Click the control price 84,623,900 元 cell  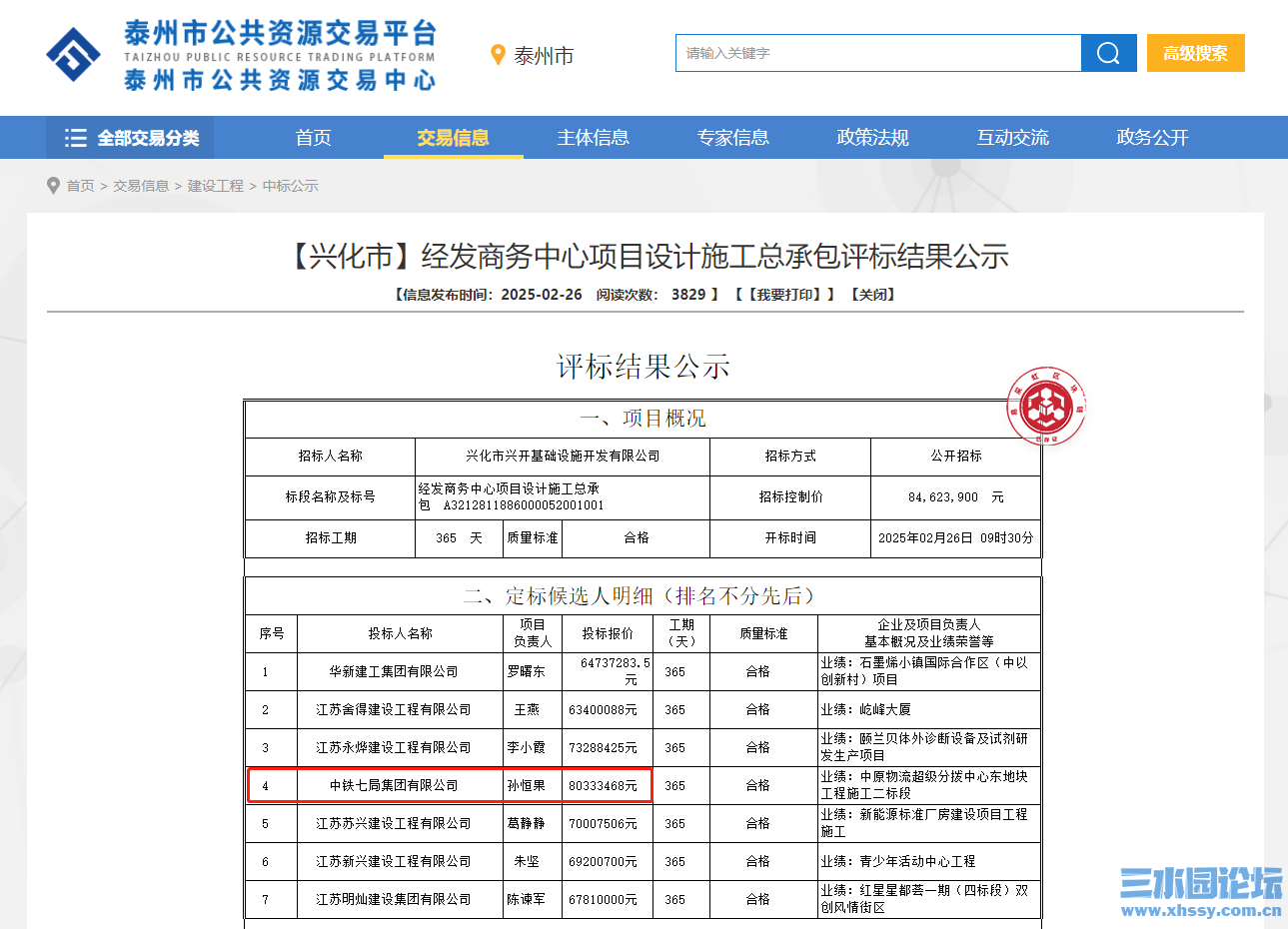pyautogui.click(x=956, y=496)
